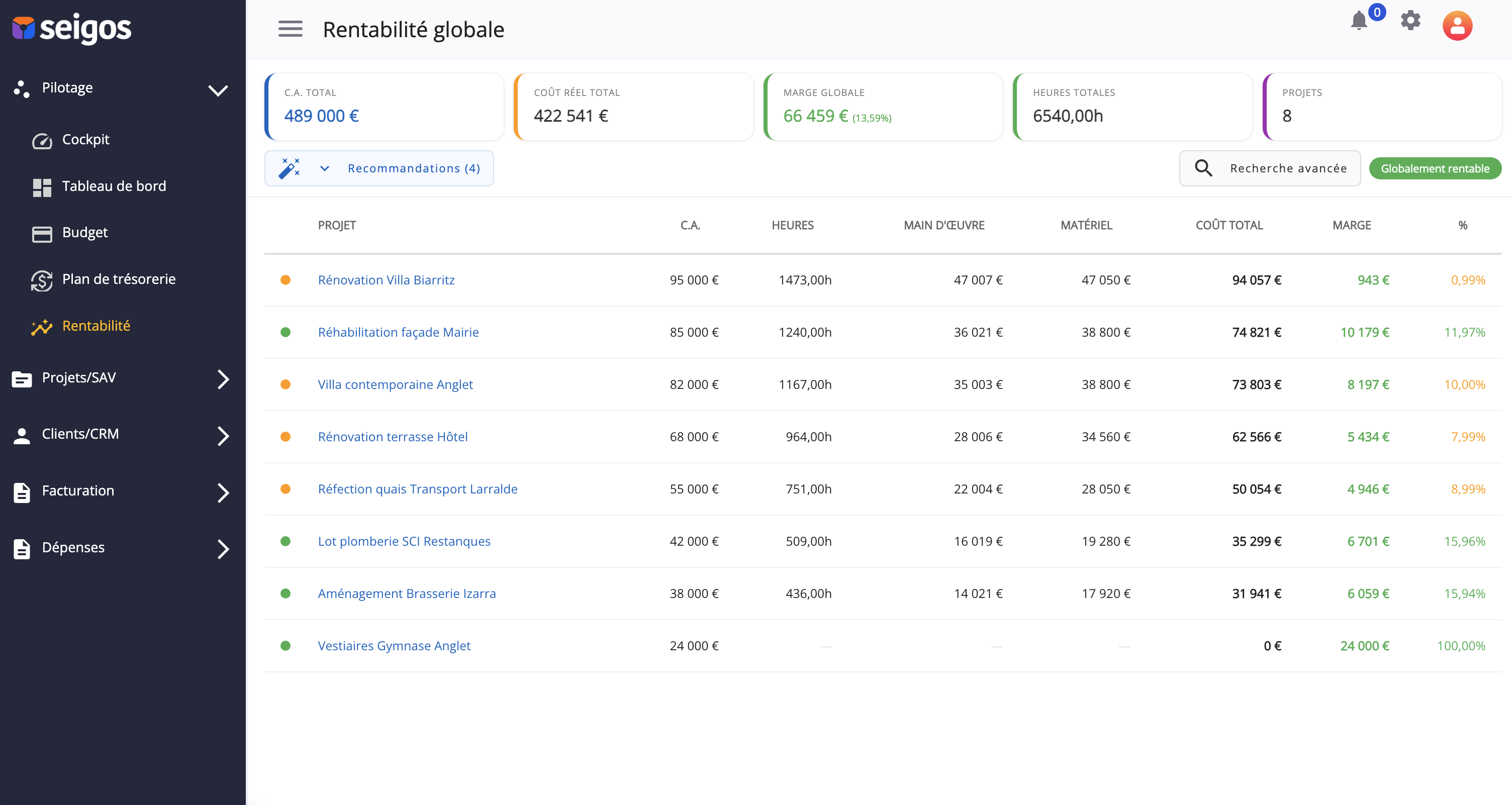Click the Tableau de bord grid icon
The width and height of the screenshot is (1512, 805).
tap(42, 187)
